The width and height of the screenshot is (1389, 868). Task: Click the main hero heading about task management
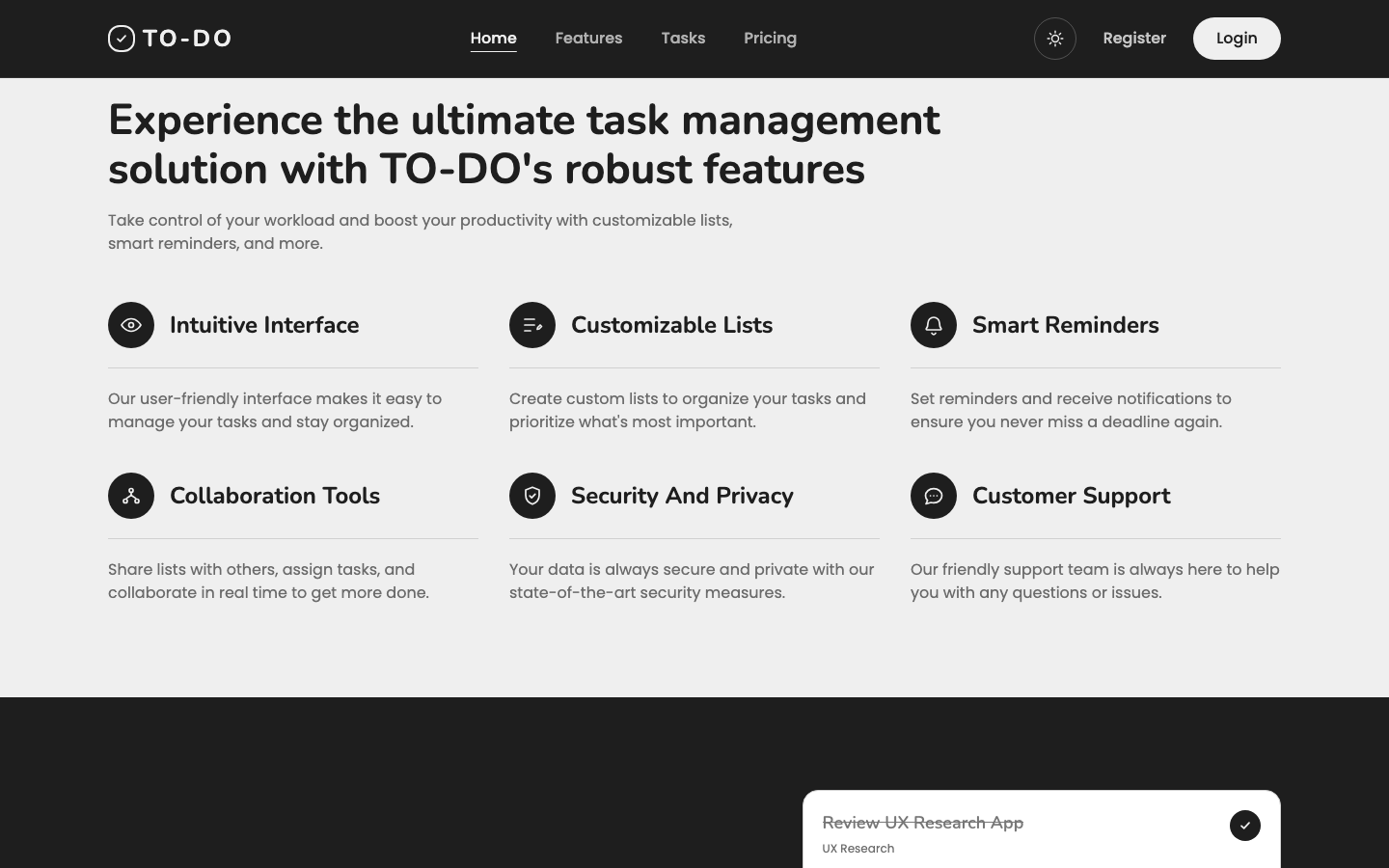click(524, 145)
